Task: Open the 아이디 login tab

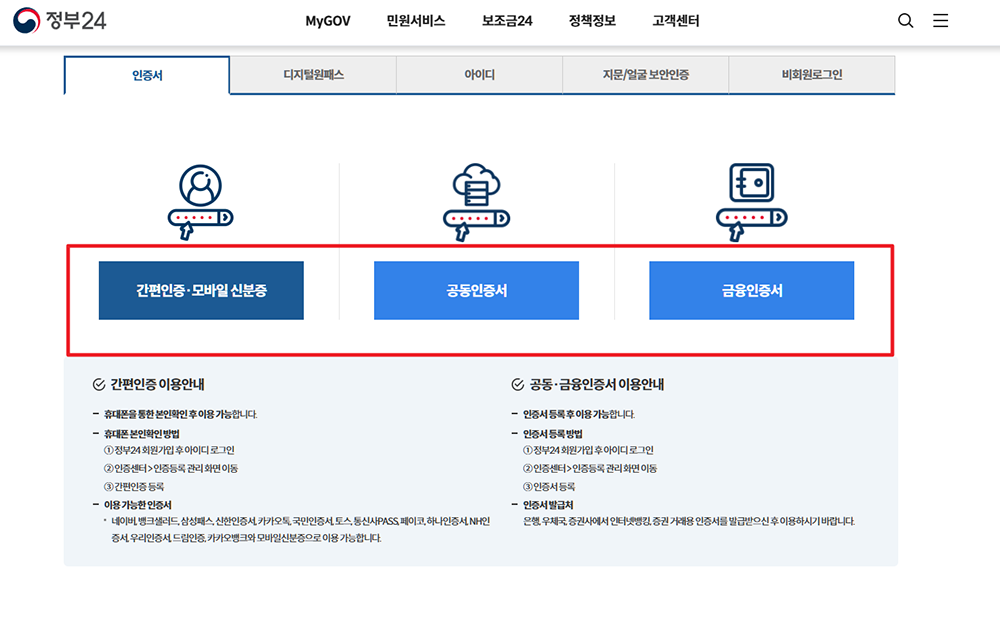Action: click(478, 74)
